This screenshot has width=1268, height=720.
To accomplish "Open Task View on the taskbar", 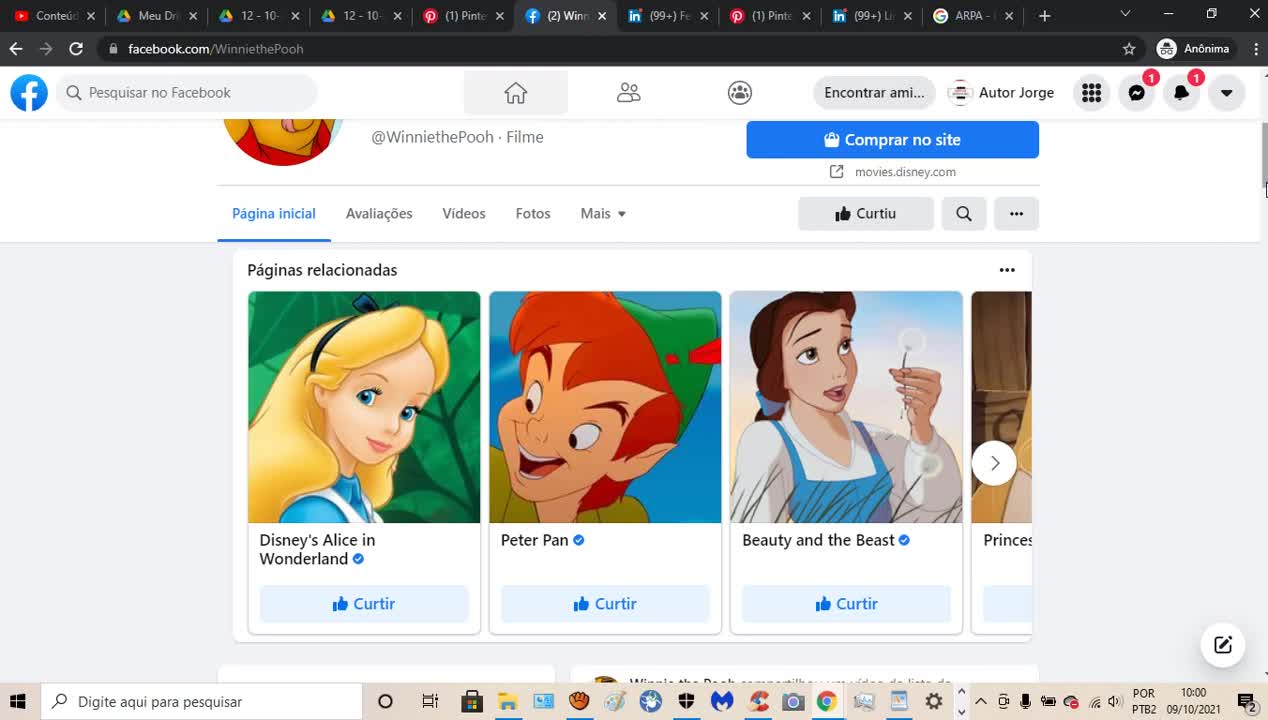I will pyautogui.click(x=430, y=702).
